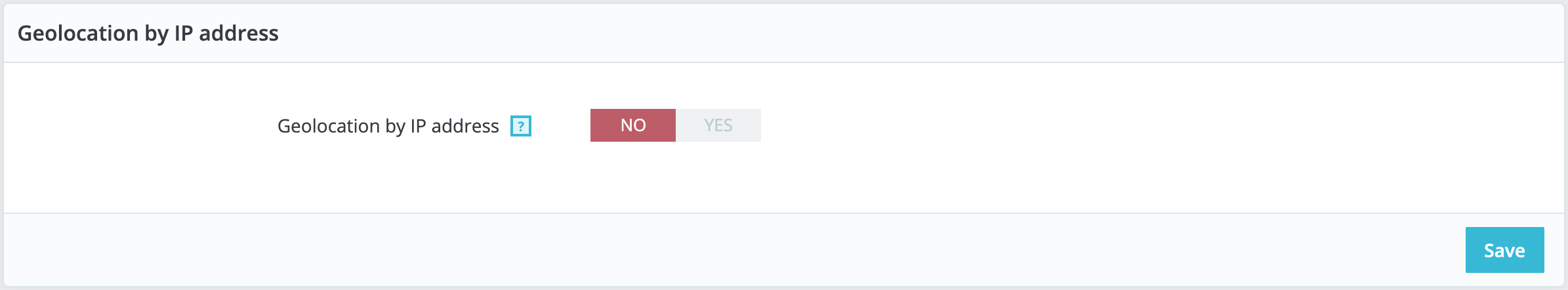Open the tooltip next to the geolocation label
The height and width of the screenshot is (290, 1568).
click(x=520, y=126)
